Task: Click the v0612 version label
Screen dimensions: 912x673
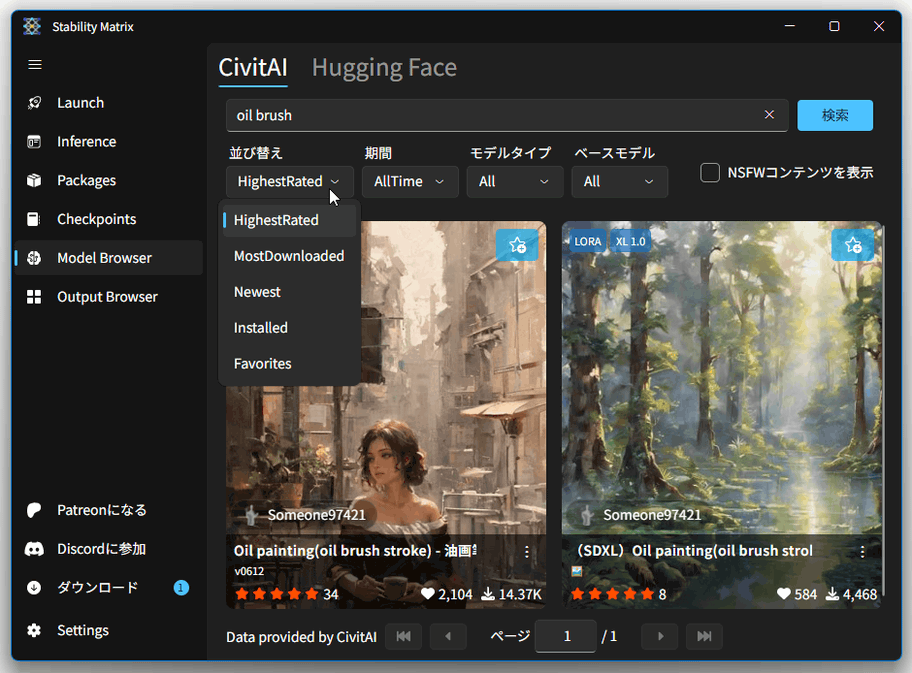Action: [x=249, y=571]
